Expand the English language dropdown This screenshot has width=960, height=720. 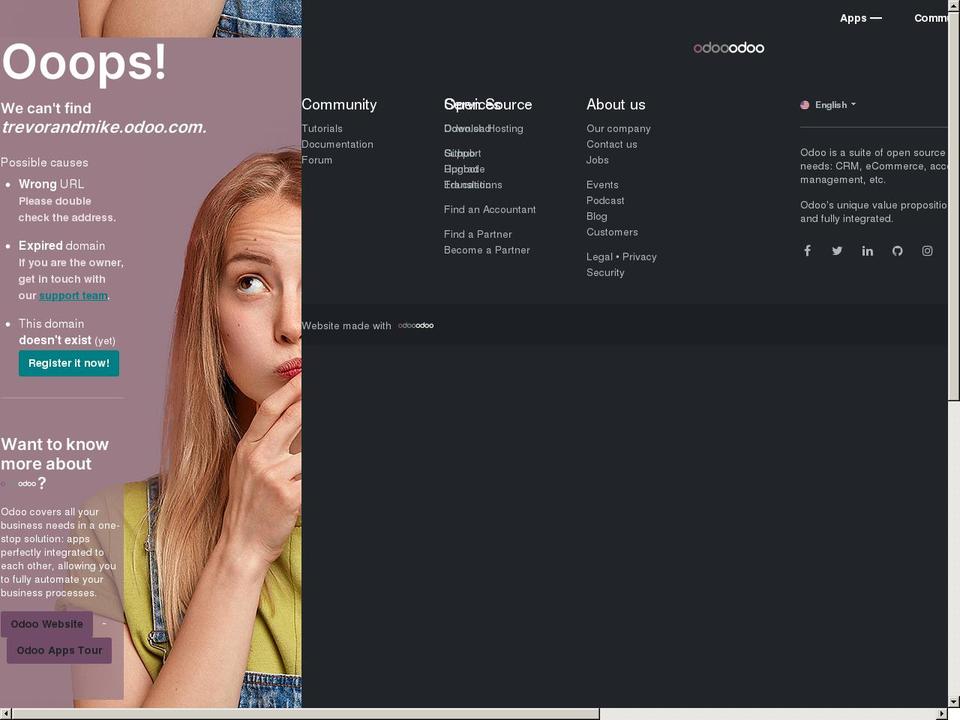pos(835,105)
